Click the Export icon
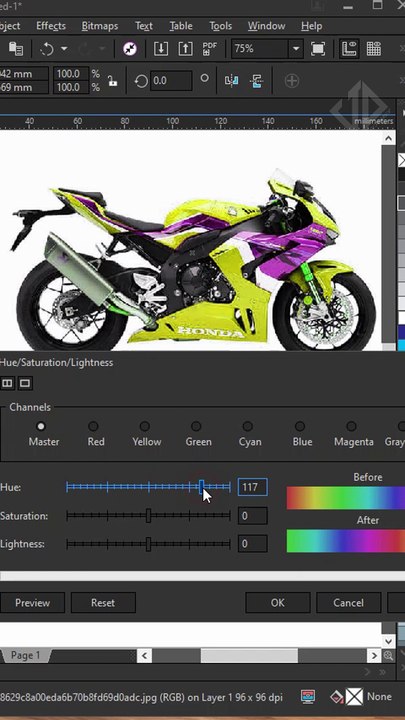 pyautogui.click(x=185, y=49)
